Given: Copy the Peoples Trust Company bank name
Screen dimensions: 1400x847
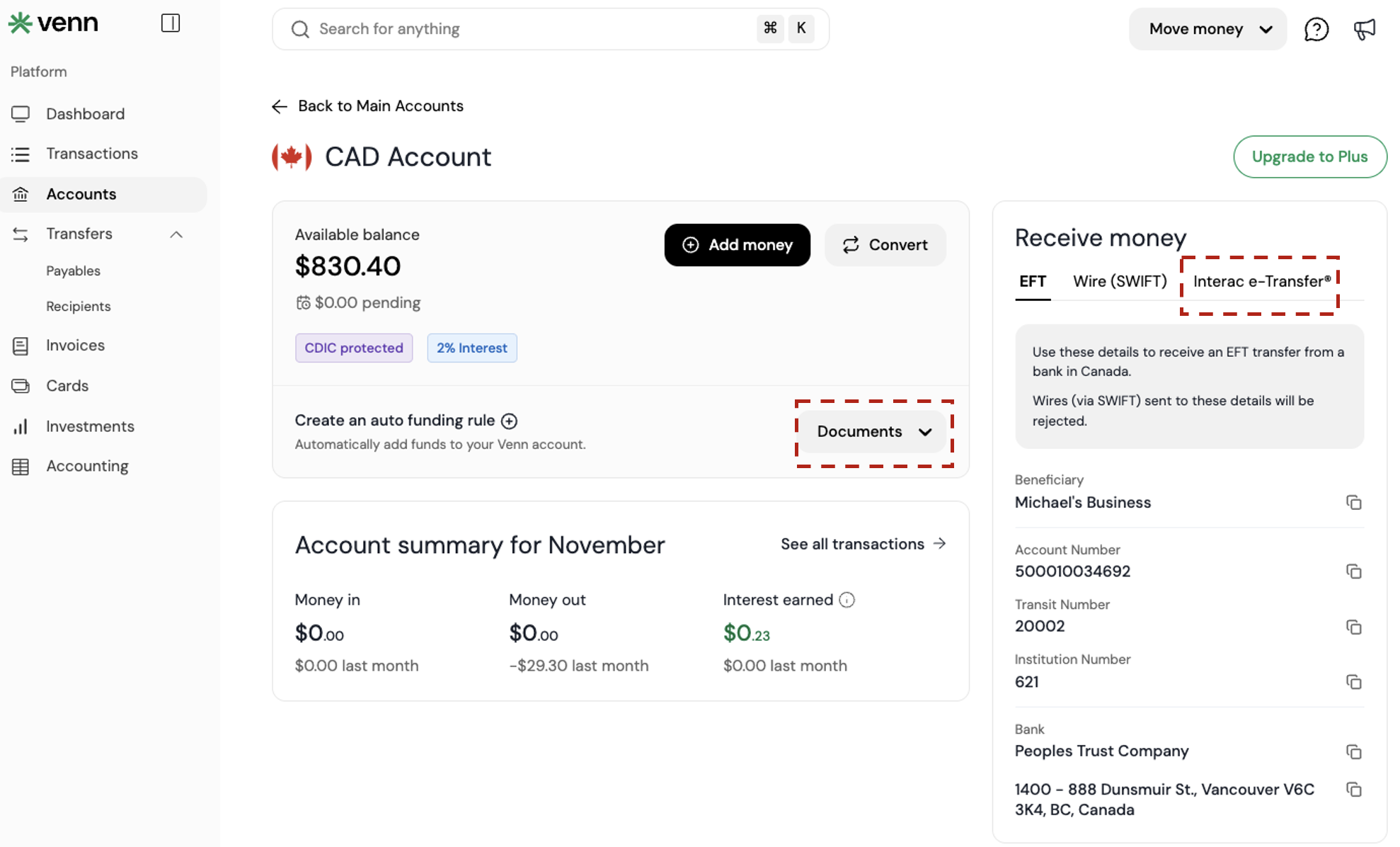Looking at the screenshot, I should (x=1353, y=751).
